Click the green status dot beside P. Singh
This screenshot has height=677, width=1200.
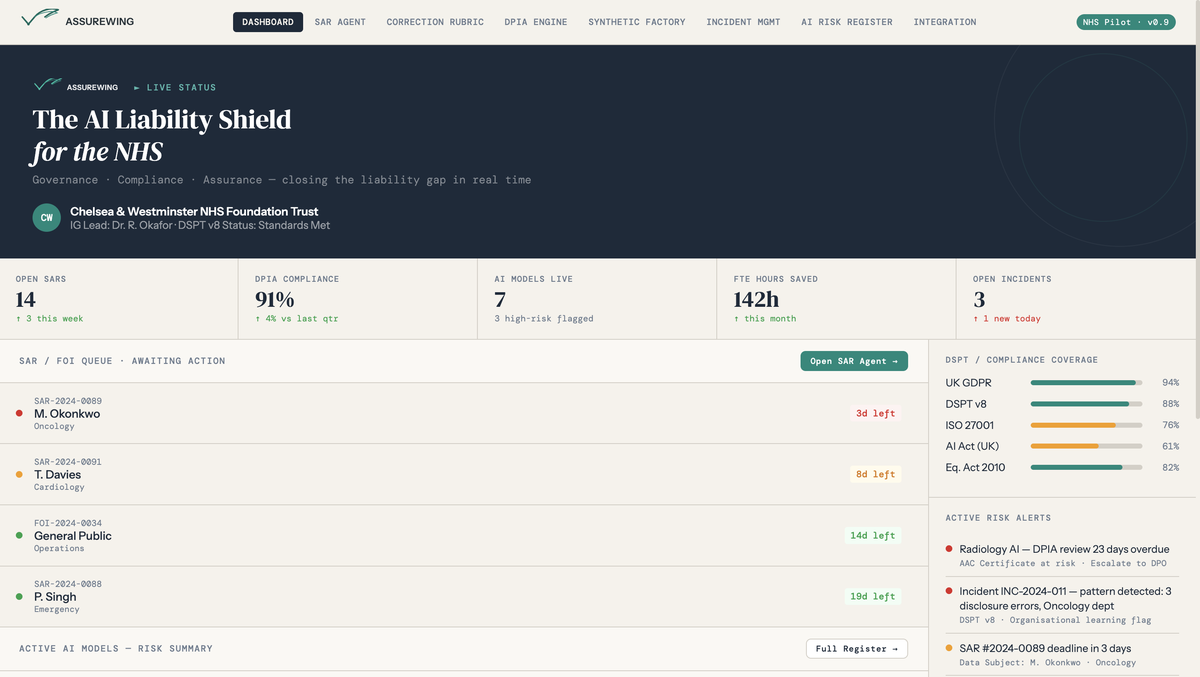pos(19,597)
